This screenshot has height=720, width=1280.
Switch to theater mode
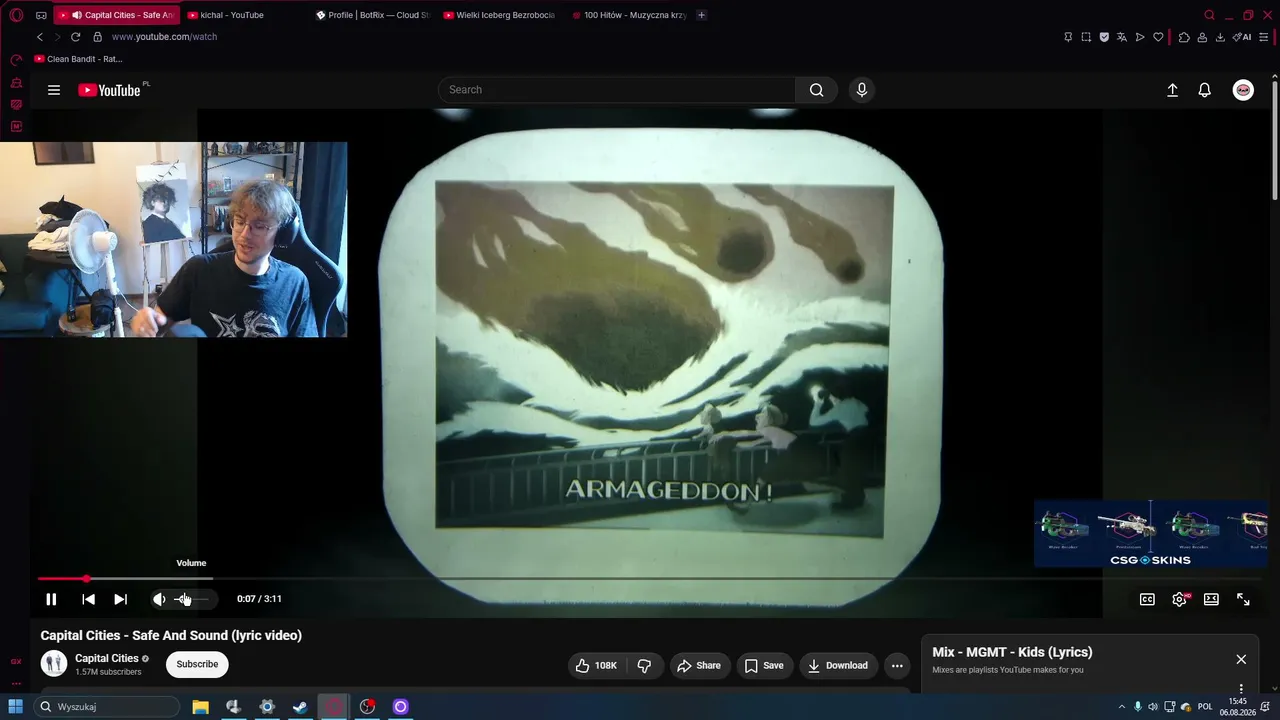[x=1211, y=599]
